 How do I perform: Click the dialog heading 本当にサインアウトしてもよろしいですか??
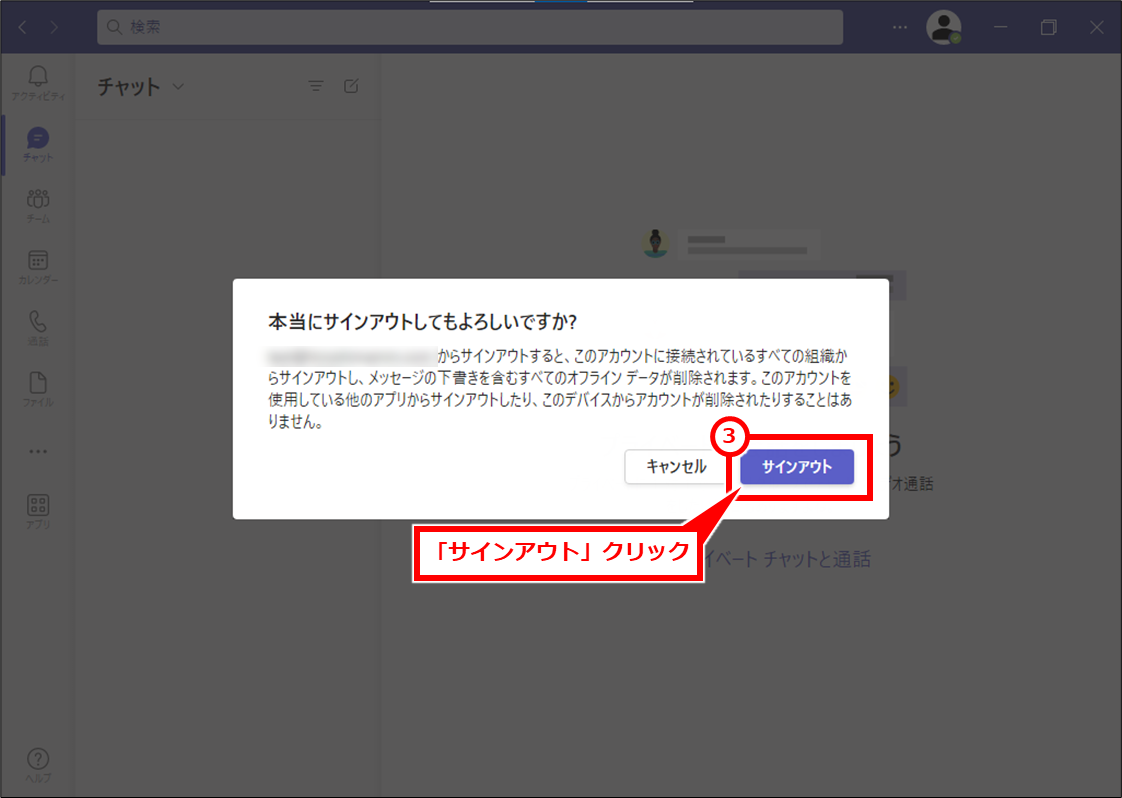pos(422,322)
